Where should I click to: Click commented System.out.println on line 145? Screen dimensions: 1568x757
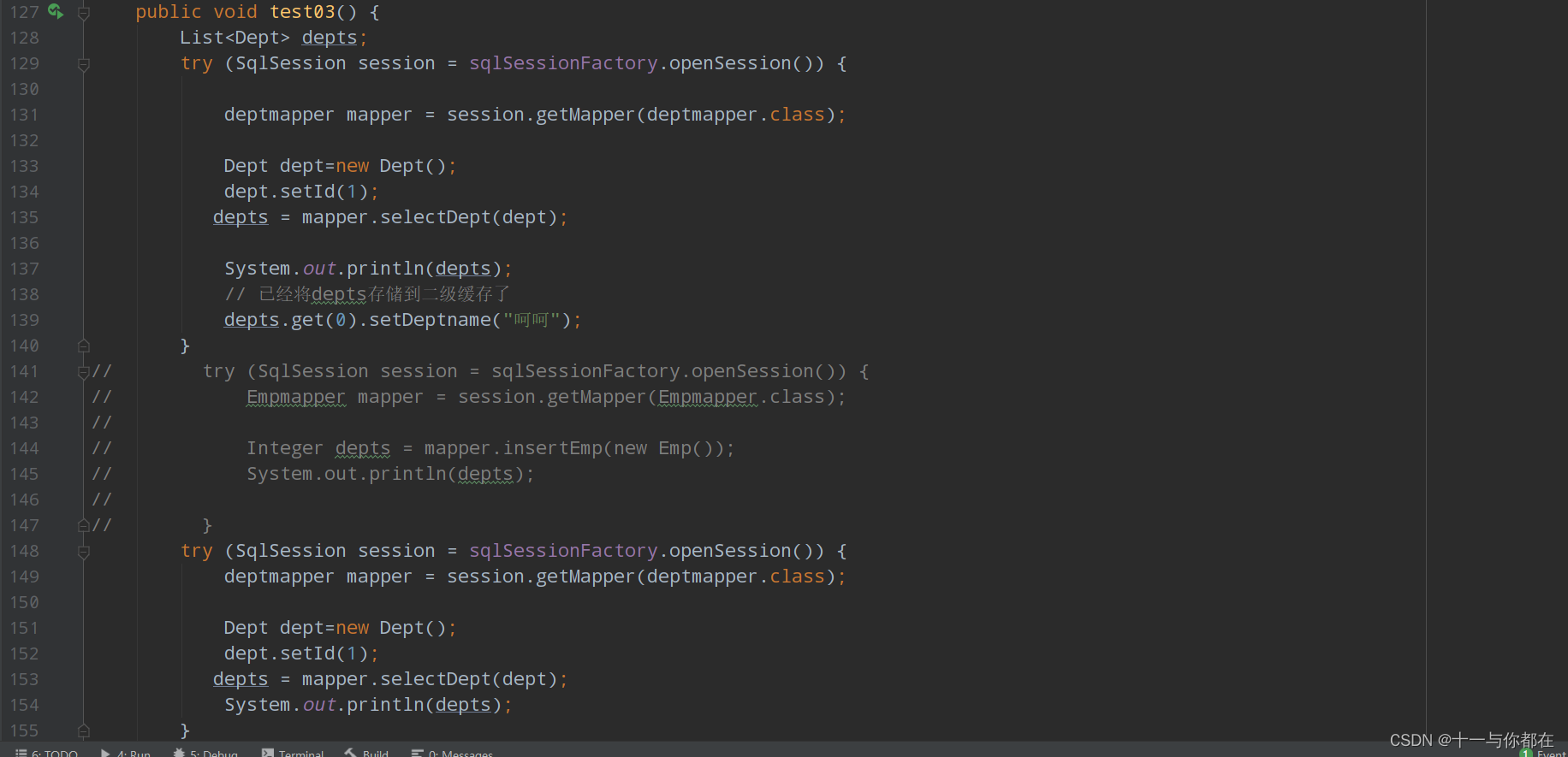click(347, 474)
